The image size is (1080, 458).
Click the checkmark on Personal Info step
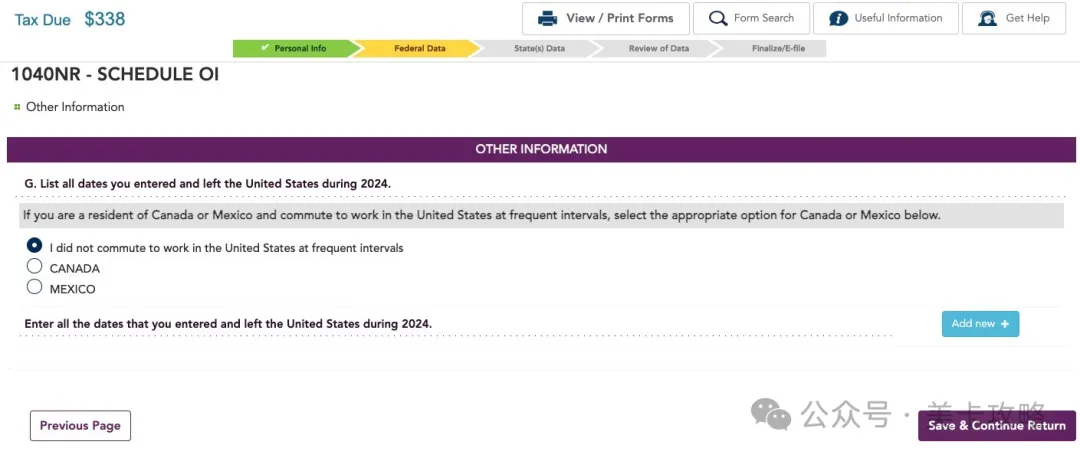point(265,48)
